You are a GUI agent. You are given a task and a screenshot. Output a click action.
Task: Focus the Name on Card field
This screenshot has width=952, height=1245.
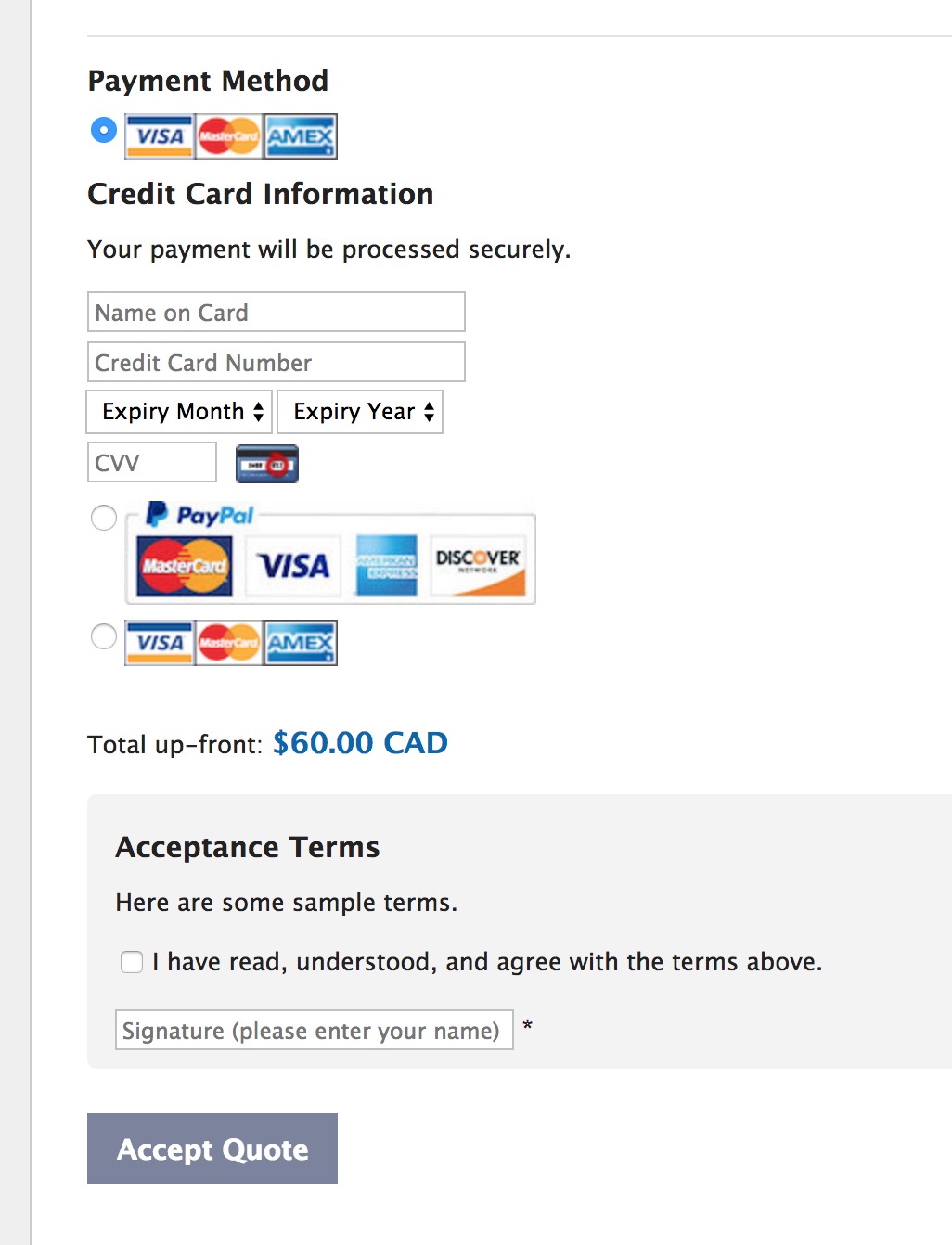(x=277, y=312)
